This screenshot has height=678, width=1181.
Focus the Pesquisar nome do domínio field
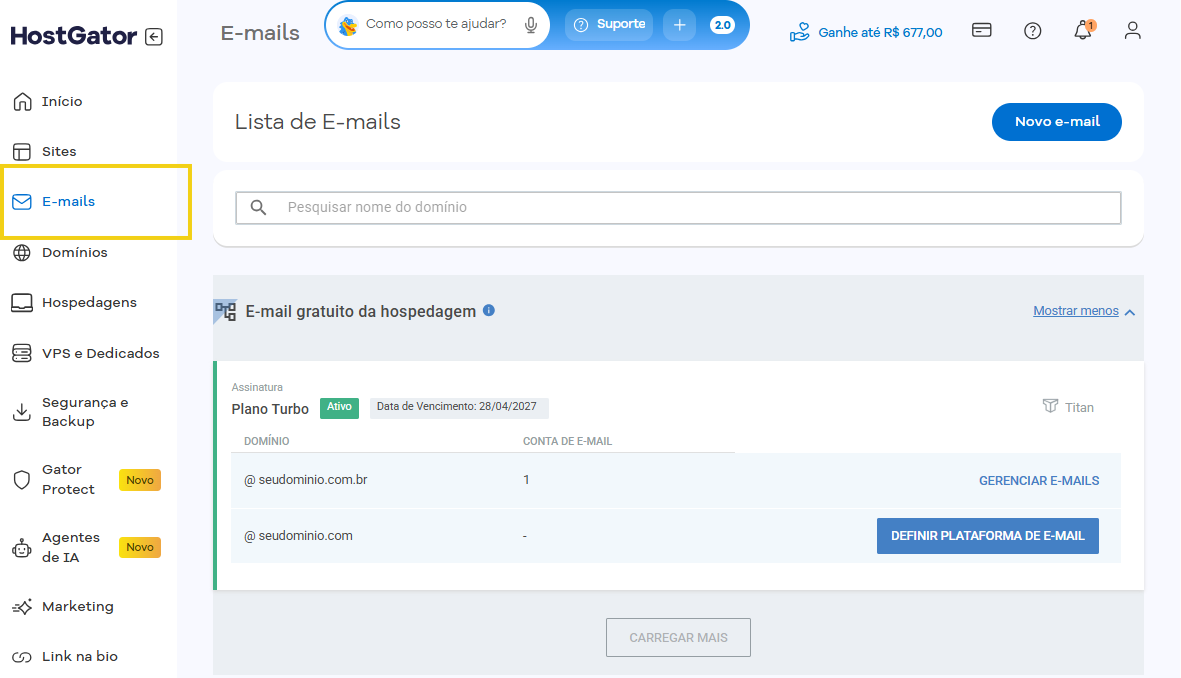[x=678, y=208]
